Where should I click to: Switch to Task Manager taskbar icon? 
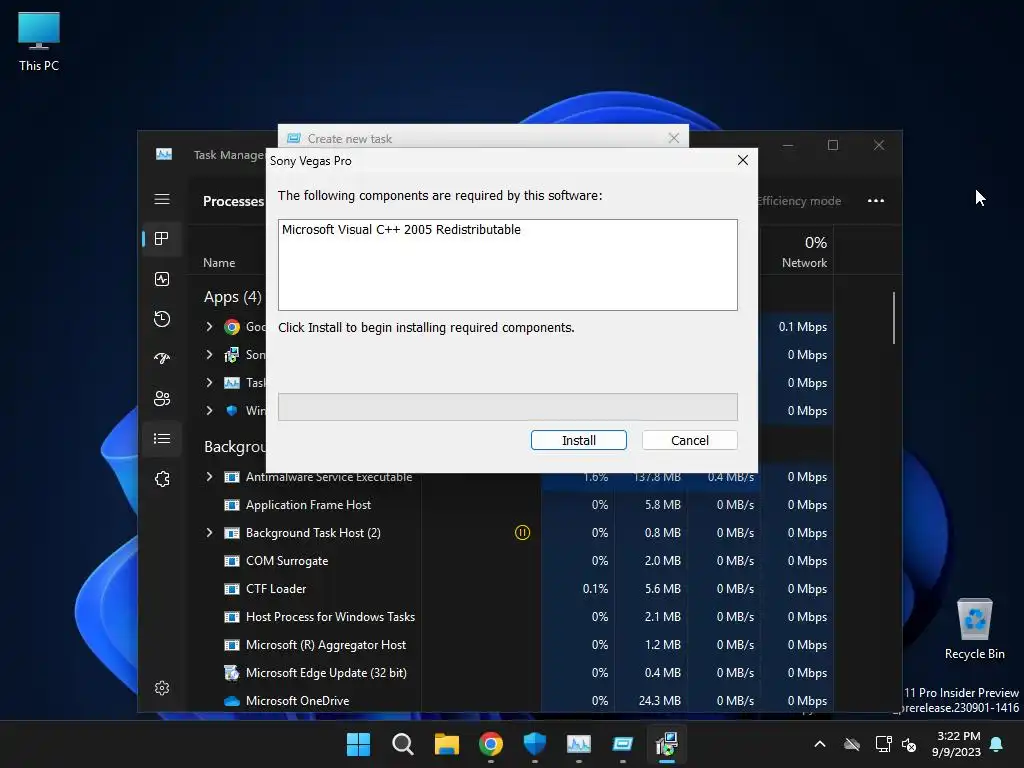tap(579, 744)
